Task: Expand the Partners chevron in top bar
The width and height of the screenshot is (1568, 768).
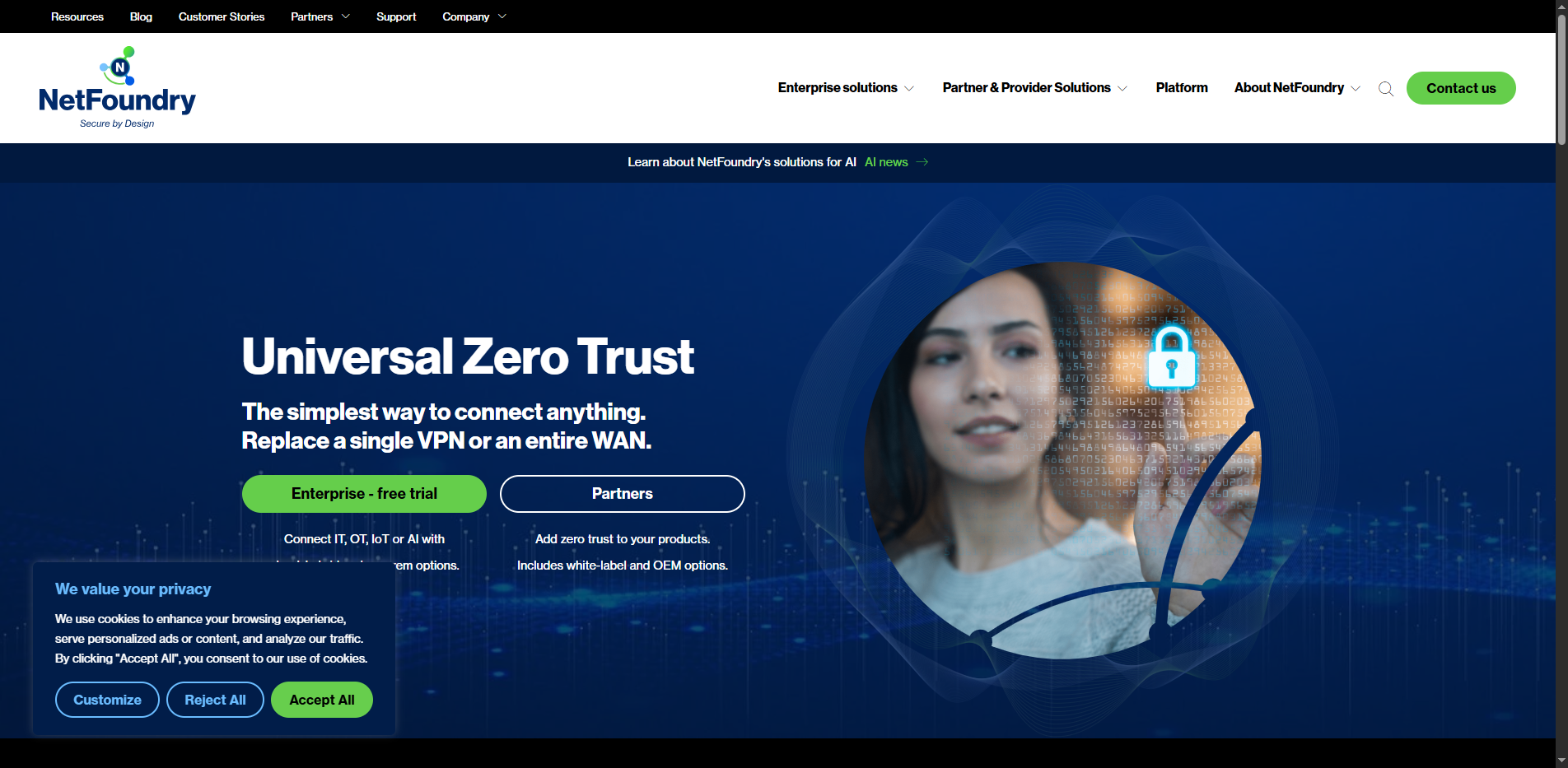Action: (346, 16)
